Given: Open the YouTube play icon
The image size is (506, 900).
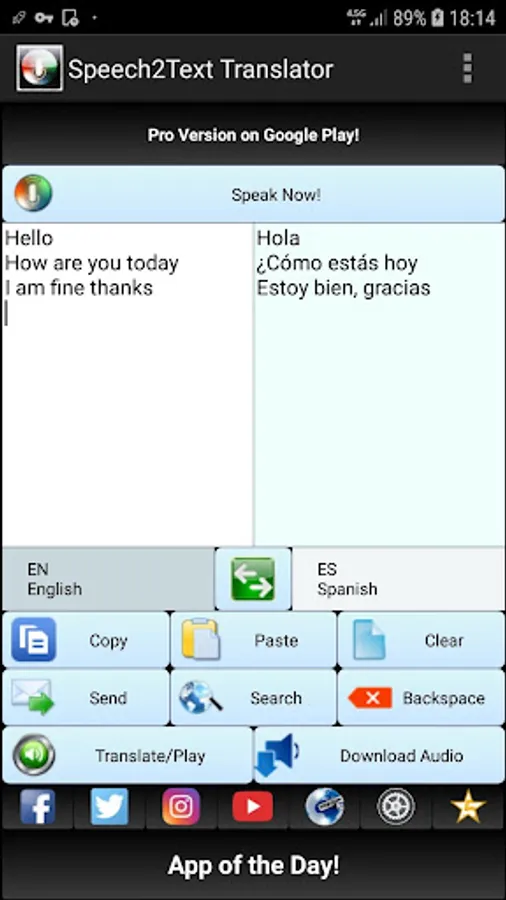Looking at the screenshot, I should point(252,806).
